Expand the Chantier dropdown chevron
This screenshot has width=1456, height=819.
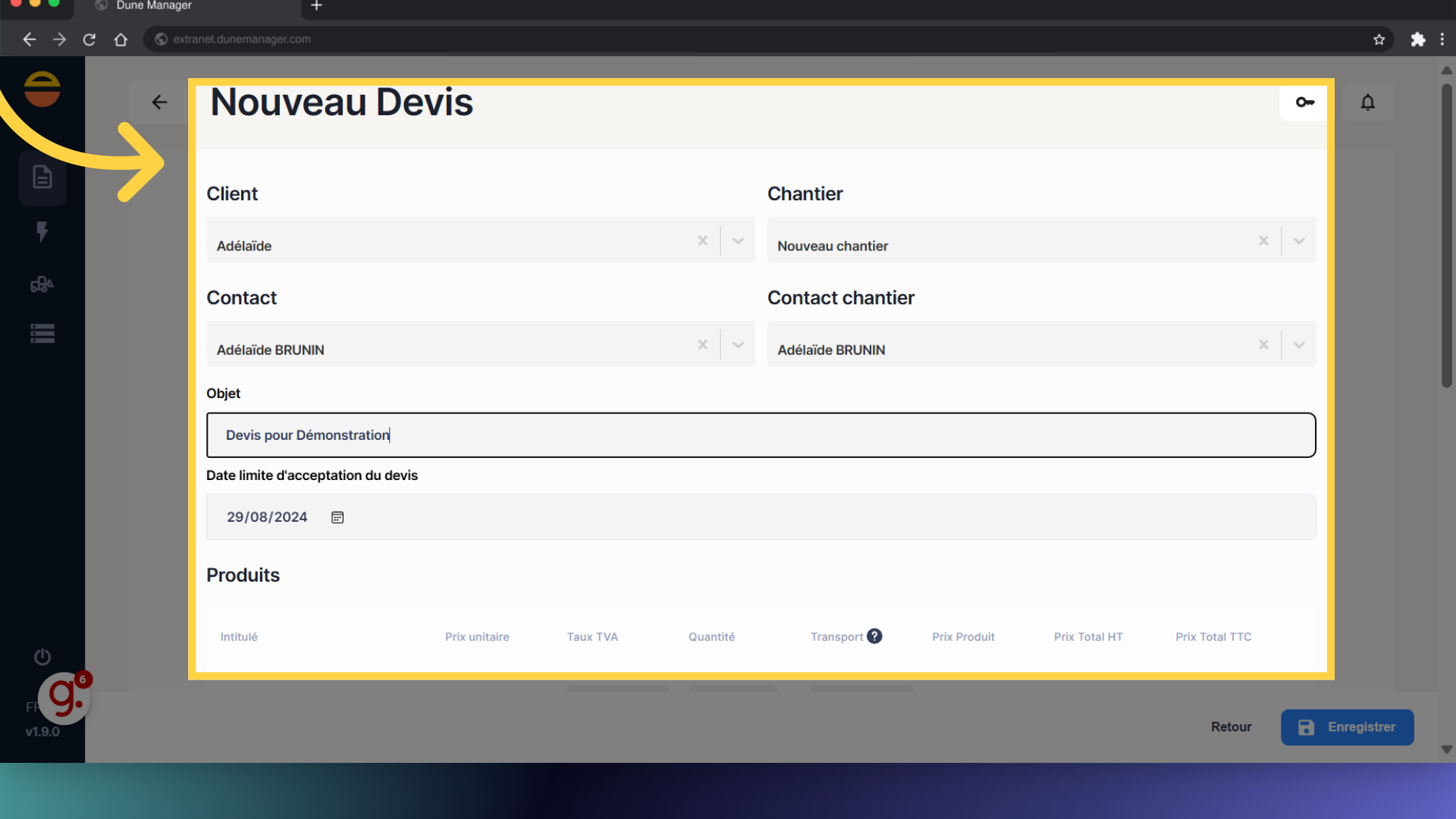[x=1299, y=240]
